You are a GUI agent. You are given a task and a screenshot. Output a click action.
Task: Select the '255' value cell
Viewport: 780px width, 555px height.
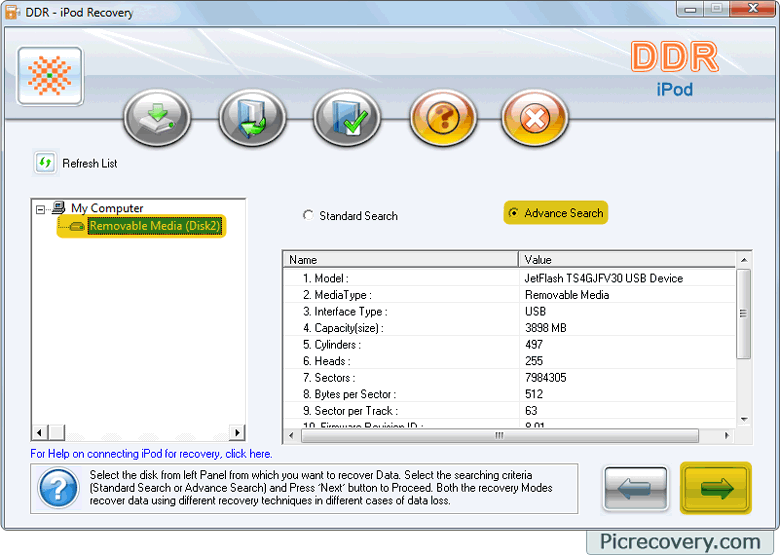(x=534, y=361)
